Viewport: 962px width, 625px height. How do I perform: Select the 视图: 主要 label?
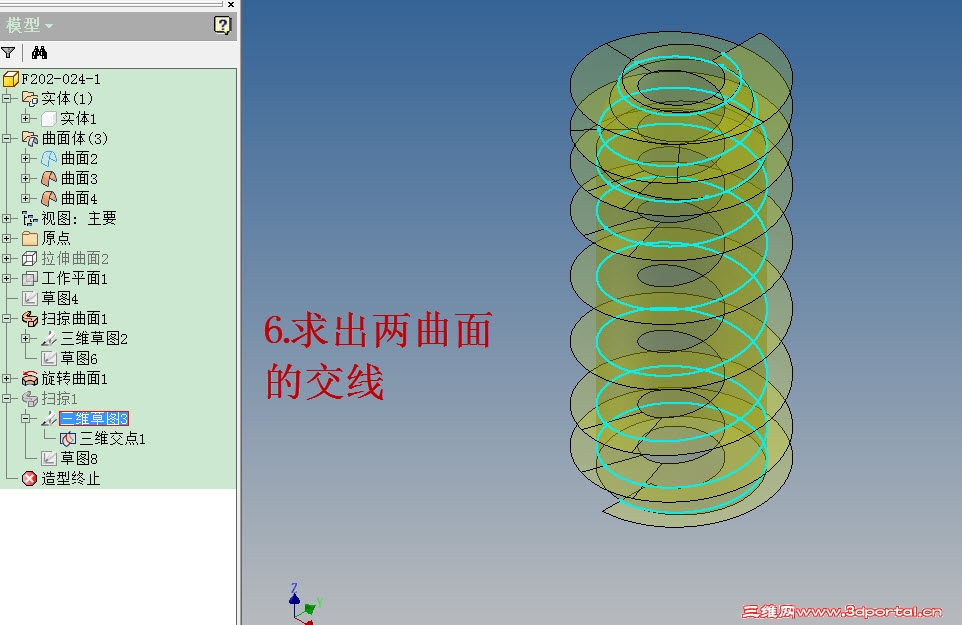point(79,218)
